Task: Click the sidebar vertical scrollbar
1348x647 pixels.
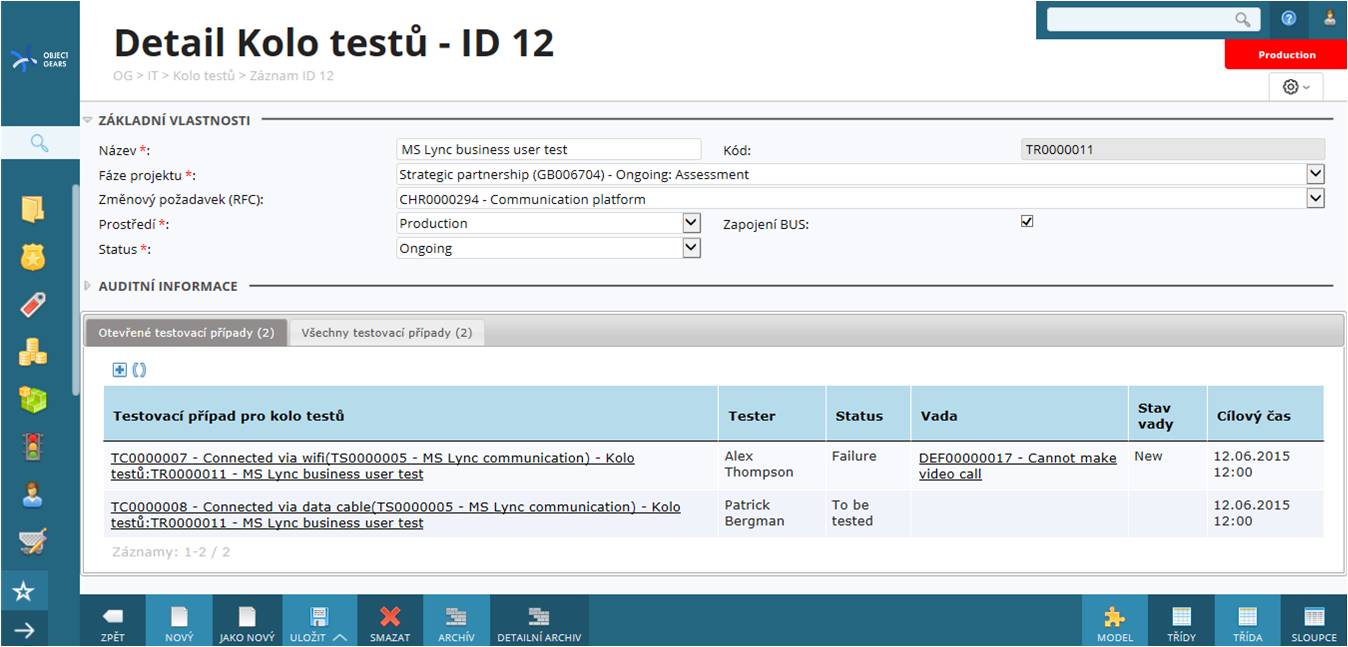Action: 75,290
